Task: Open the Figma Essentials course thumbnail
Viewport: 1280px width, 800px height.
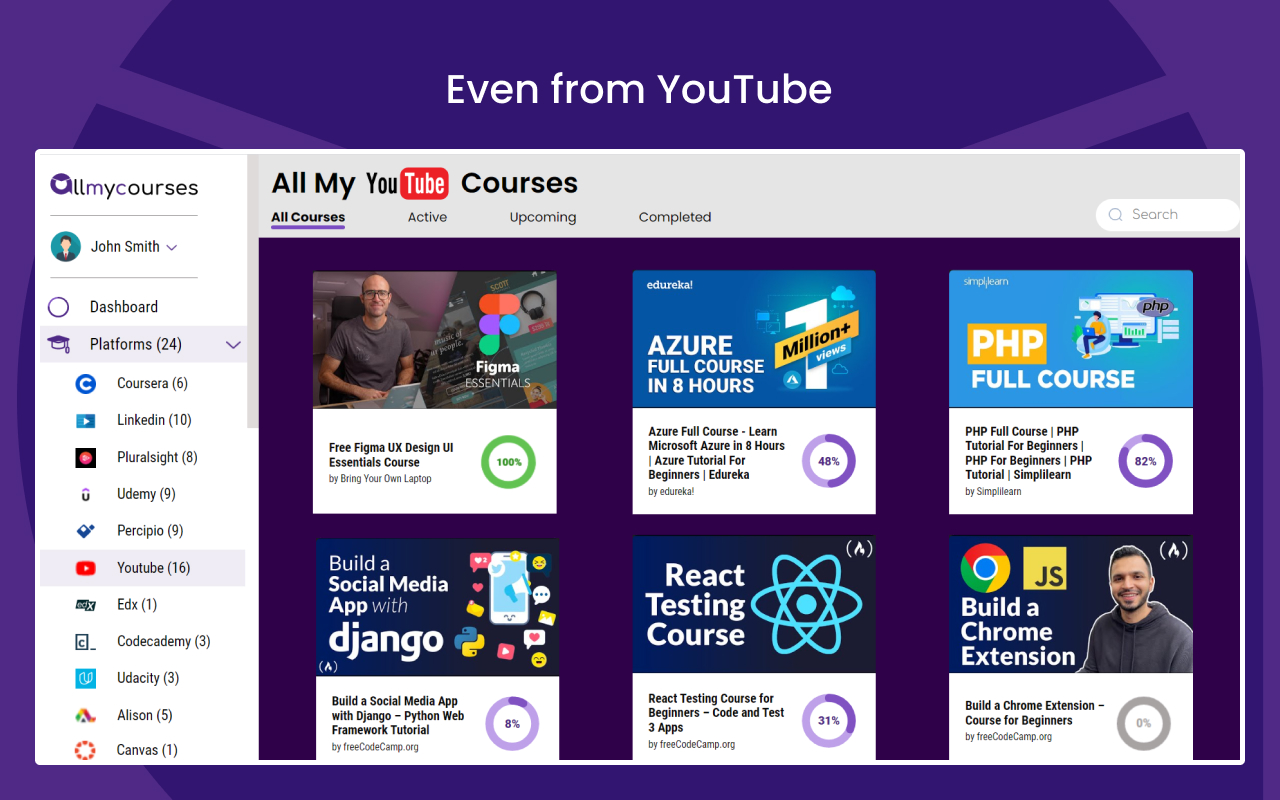Action: coord(434,338)
